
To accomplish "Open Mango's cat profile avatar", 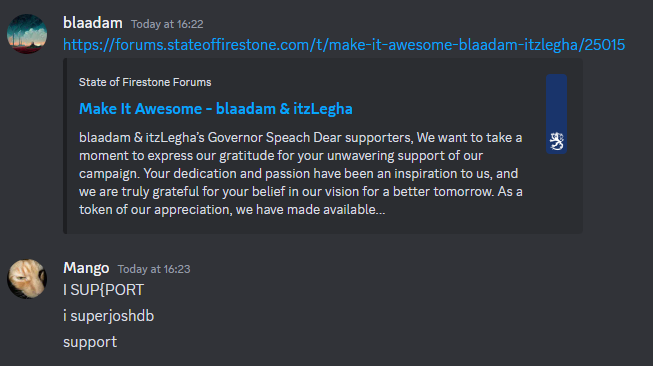I will point(27,279).
